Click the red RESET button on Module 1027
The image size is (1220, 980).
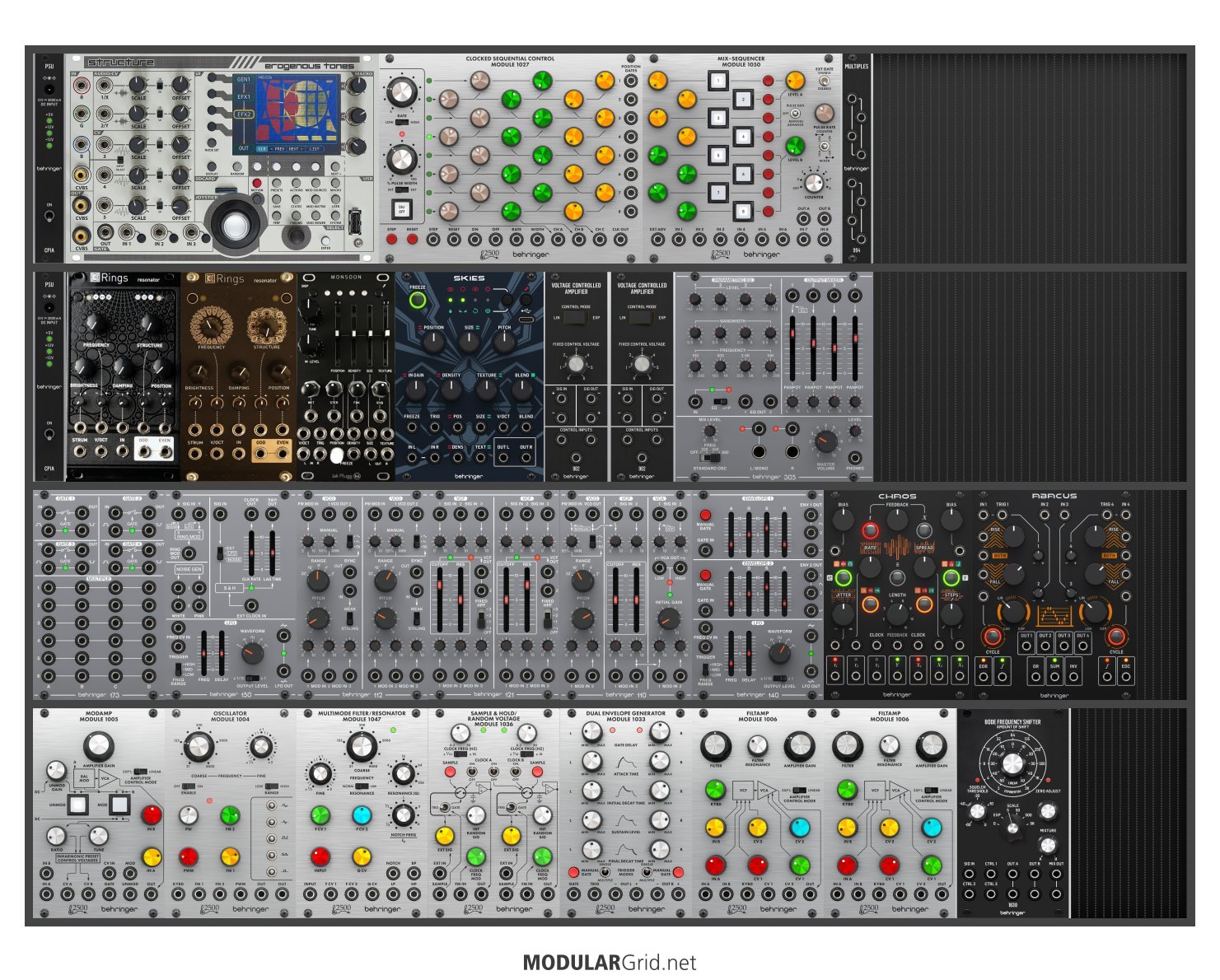coord(412,240)
